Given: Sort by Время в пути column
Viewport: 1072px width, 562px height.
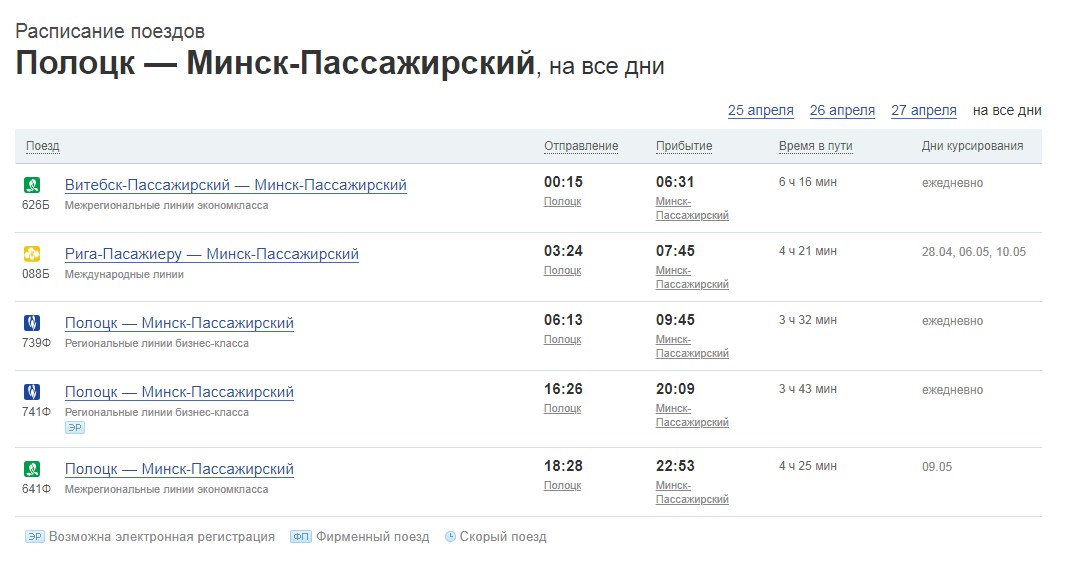Looking at the screenshot, I should [815, 146].
